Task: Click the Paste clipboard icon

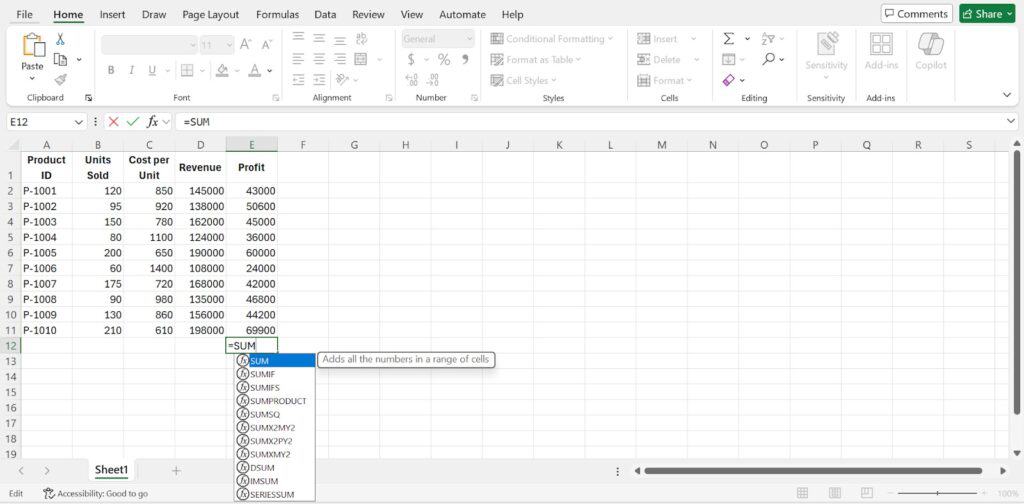Action: pos(32,46)
